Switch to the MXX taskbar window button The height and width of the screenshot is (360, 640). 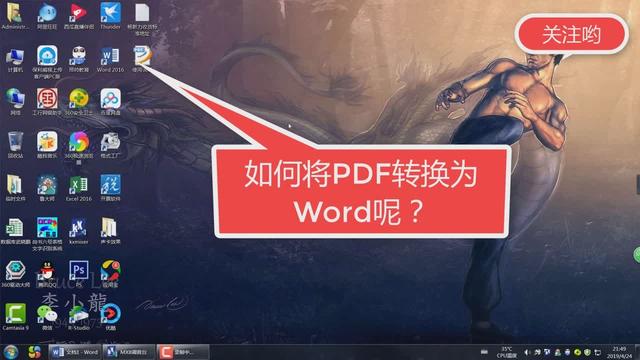(129, 352)
